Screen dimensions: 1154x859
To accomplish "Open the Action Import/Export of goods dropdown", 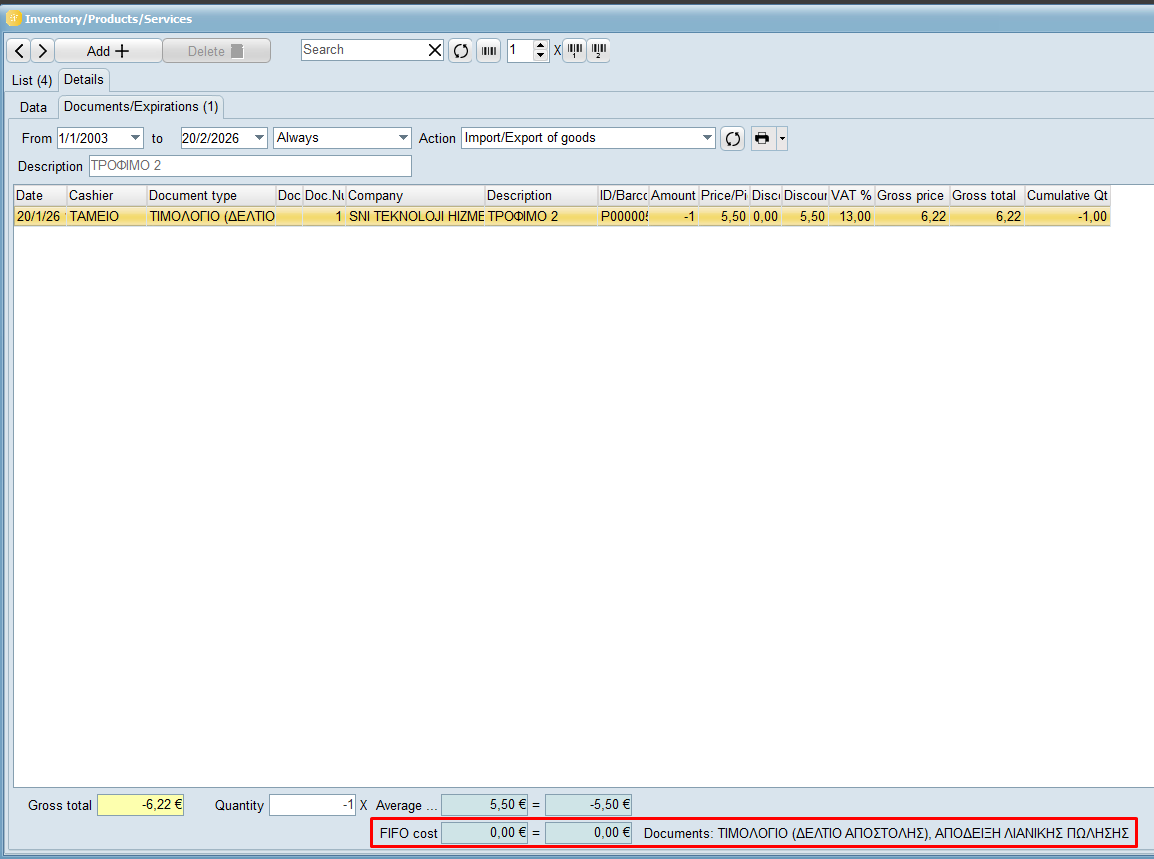I will (x=707, y=138).
